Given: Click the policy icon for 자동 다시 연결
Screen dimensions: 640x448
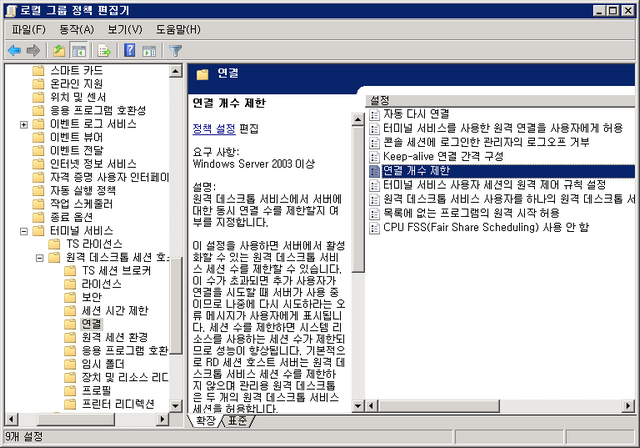Looking at the screenshot, I should 374,114.
